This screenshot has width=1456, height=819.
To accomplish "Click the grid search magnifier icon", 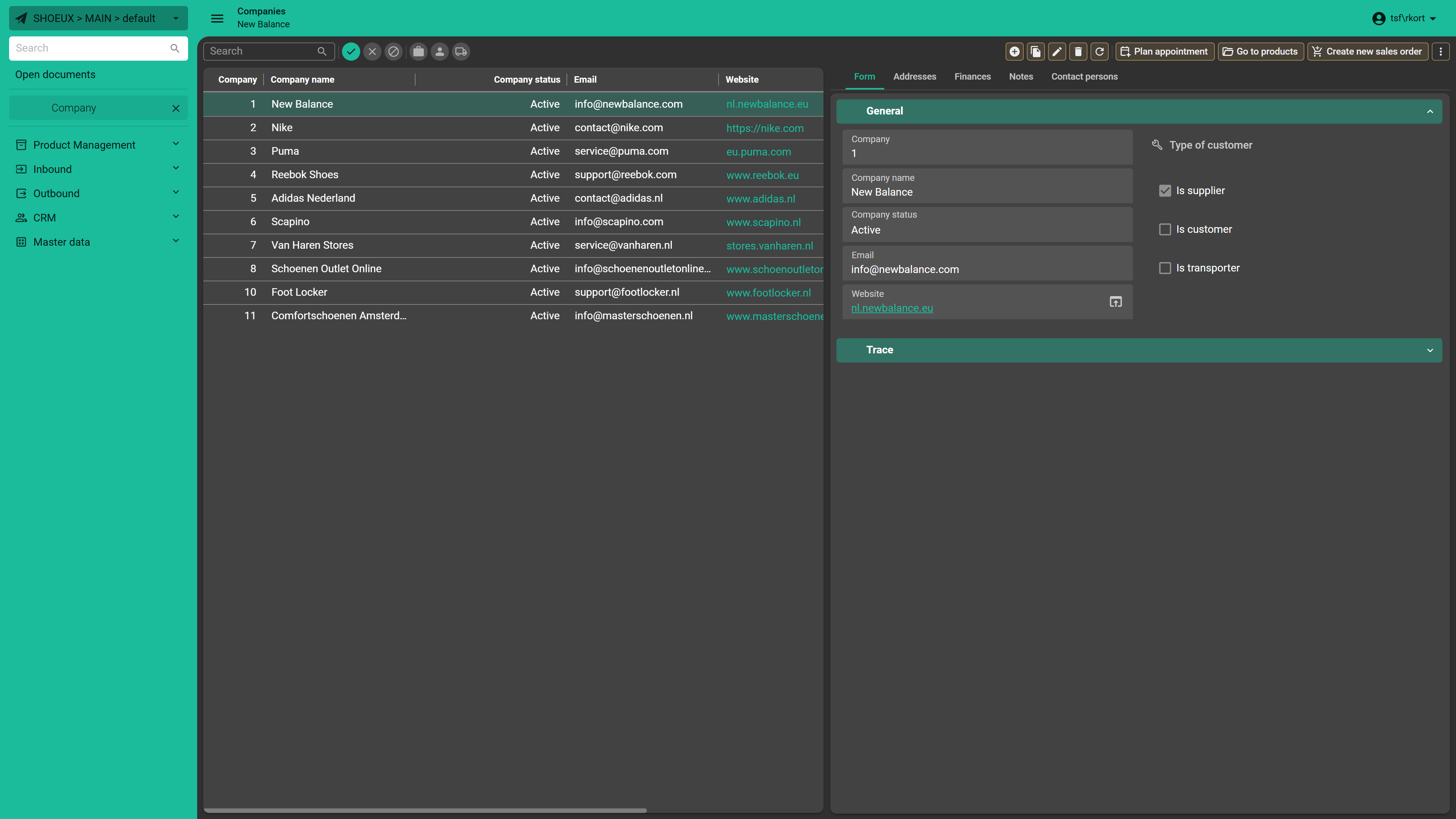I will pos(322,52).
